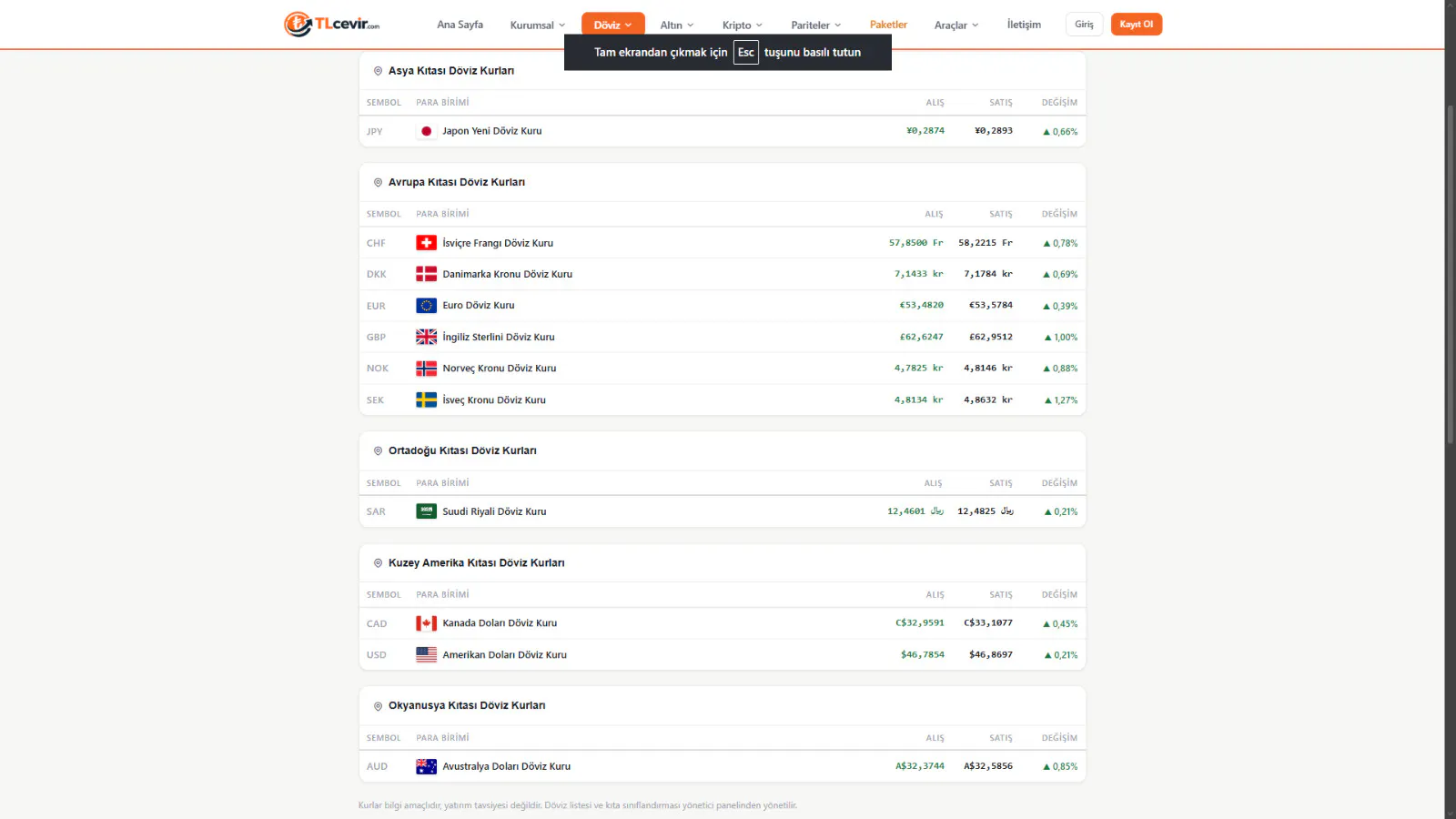The height and width of the screenshot is (819, 1456).
Task: Click the CHF symbol cell
Action: click(376, 244)
